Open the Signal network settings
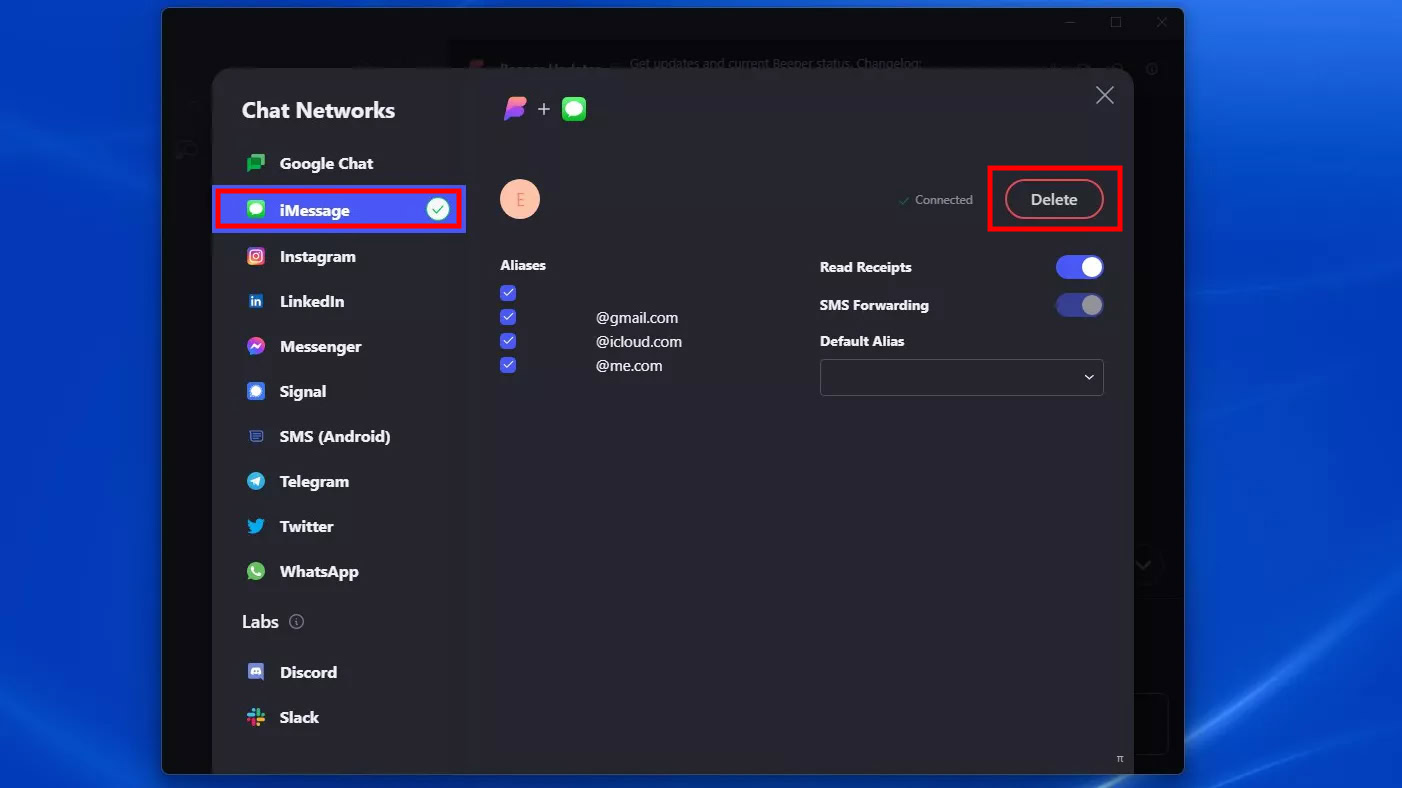Viewport: 1402px width, 788px height. [338, 391]
